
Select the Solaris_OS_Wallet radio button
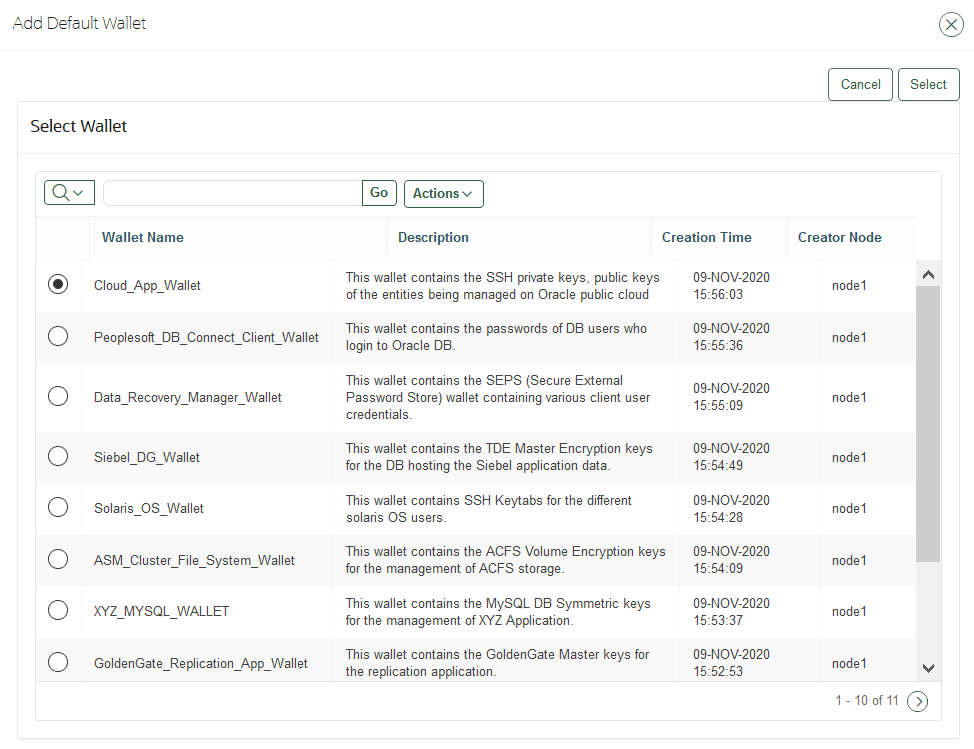coord(57,507)
